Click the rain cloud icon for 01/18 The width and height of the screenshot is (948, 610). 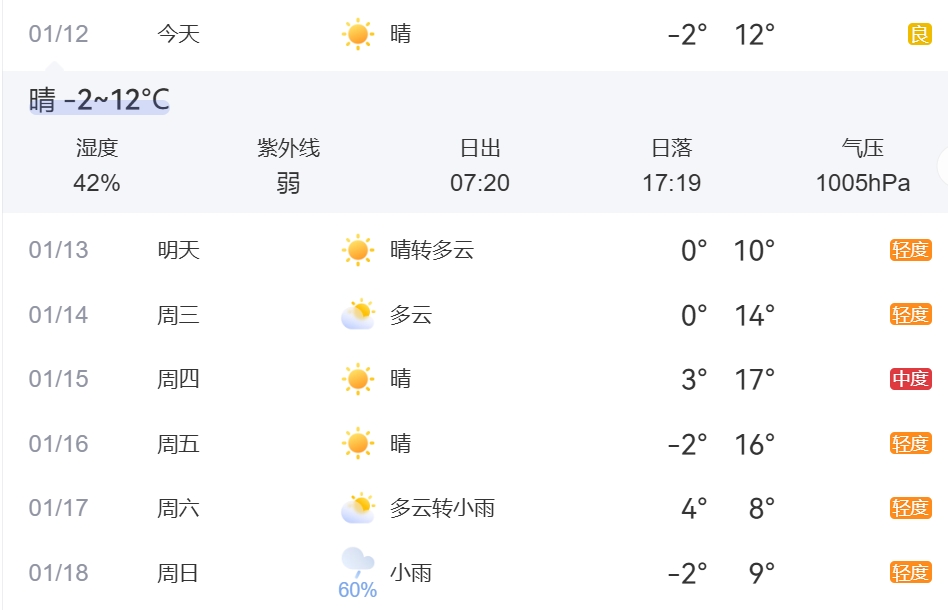pyautogui.click(x=357, y=562)
